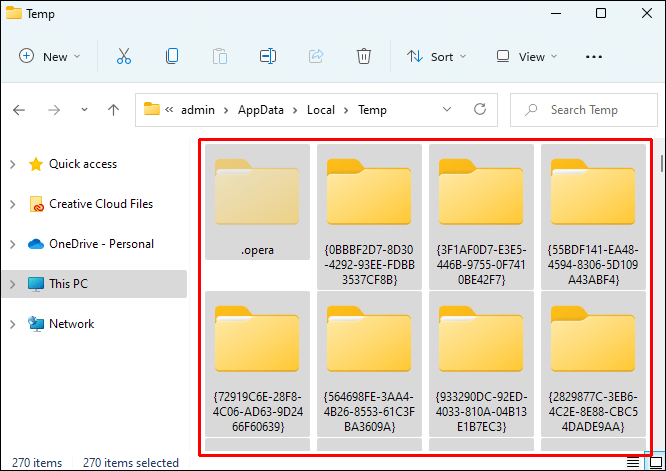This screenshot has height=471, width=666.
Task: Select folder {564698FE-3AA4-4B26-8553-61C3FBA3609A}
Action: click(370, 364)
